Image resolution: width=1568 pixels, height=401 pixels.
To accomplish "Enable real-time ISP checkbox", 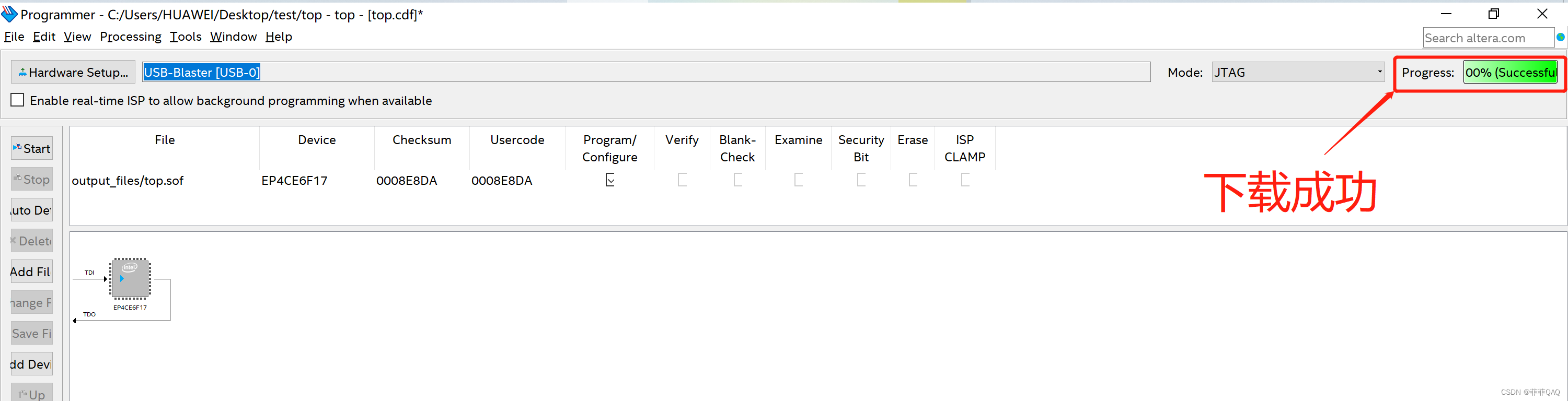I will tap(18, 100).
